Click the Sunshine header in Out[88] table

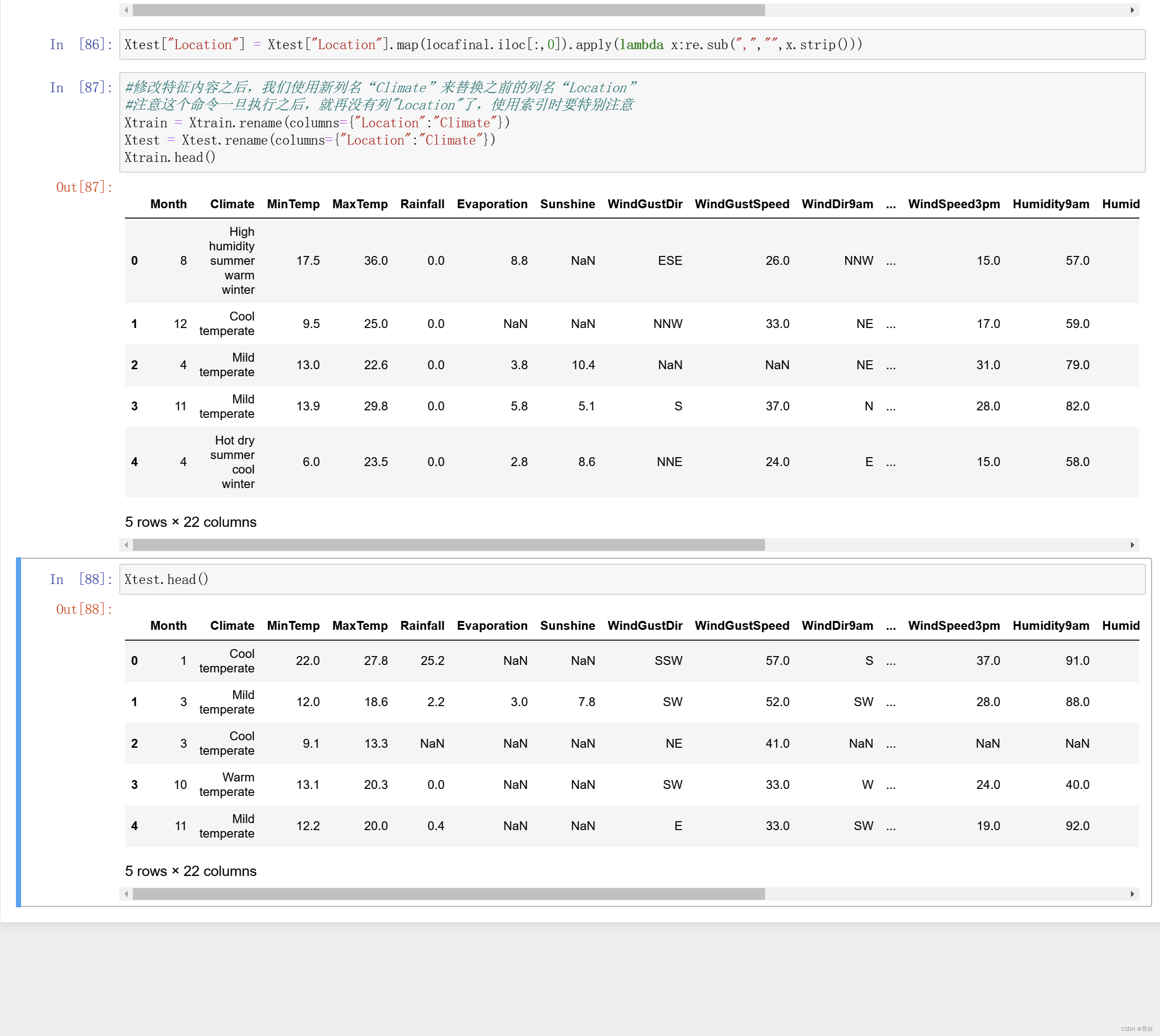click(568, 626)
